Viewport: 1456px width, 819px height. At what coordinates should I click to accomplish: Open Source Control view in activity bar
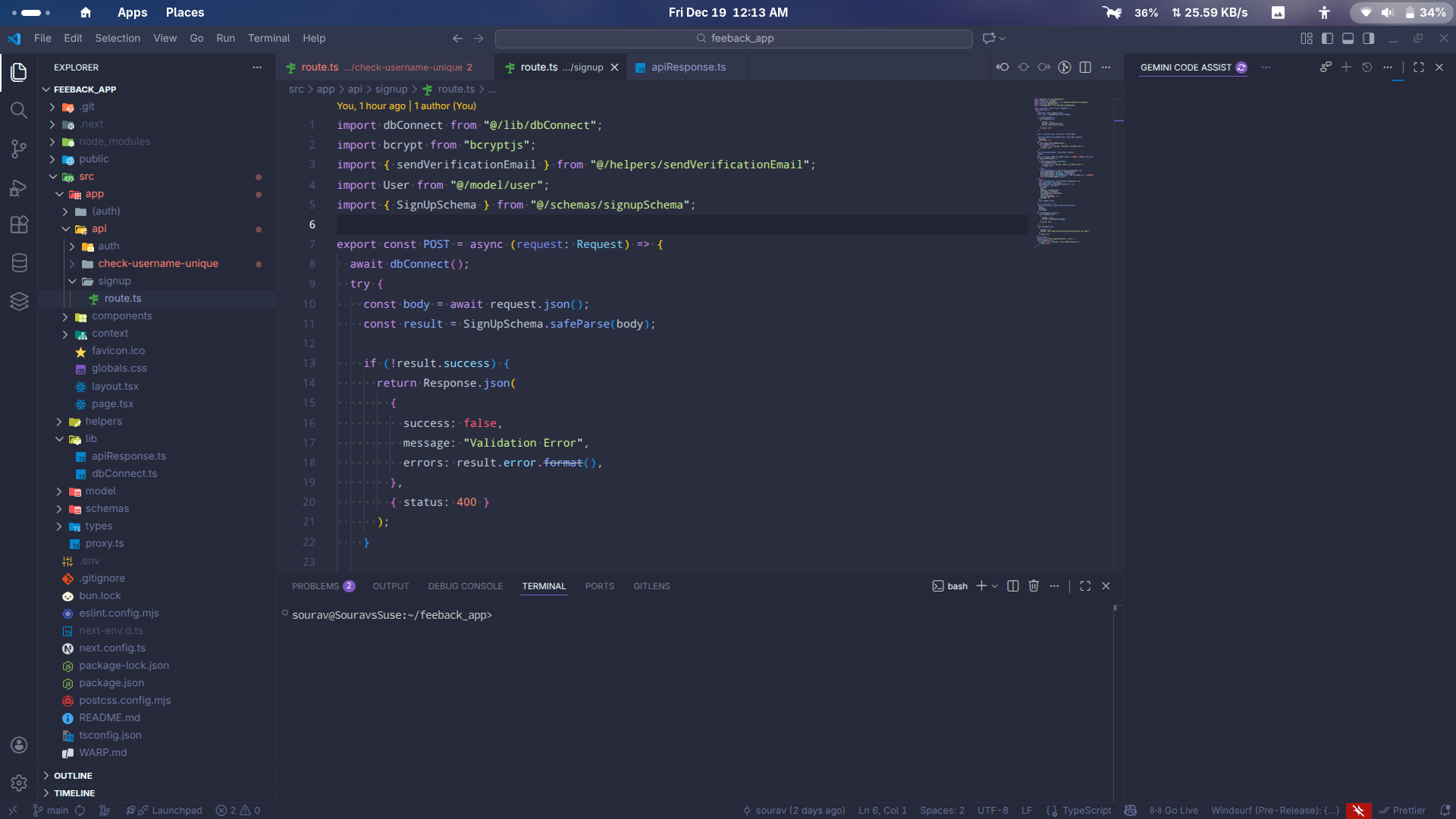[19, 149]
